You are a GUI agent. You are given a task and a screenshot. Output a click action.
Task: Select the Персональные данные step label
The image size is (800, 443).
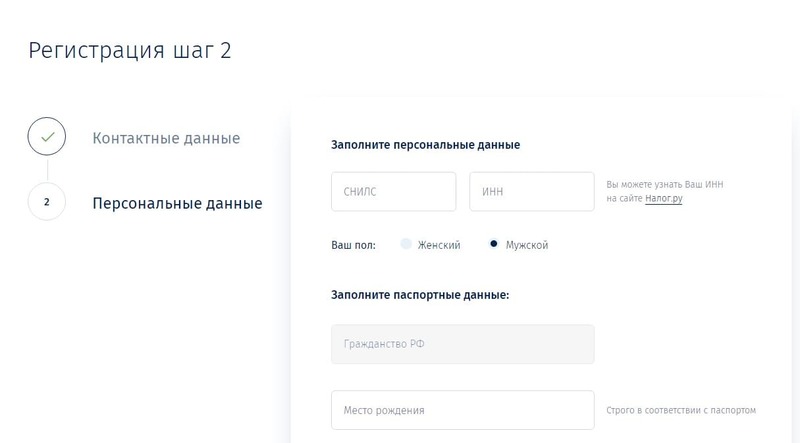pyautogui.click(x=177, y=203)
